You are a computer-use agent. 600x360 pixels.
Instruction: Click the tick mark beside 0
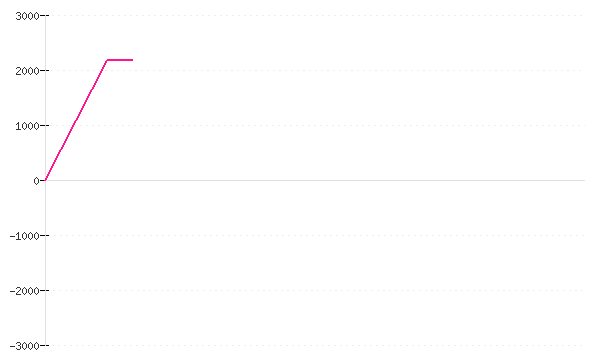coord(44,180)
